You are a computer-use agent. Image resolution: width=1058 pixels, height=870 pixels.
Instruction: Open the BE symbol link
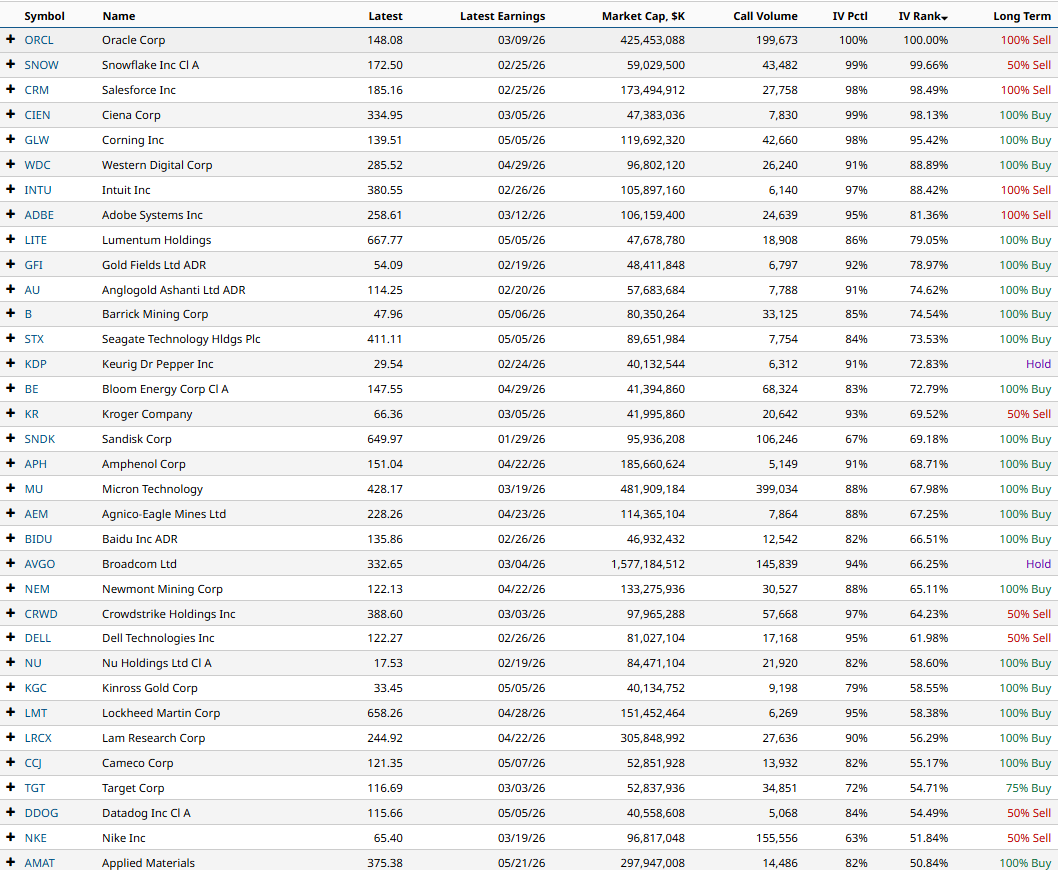coord(32,389)
